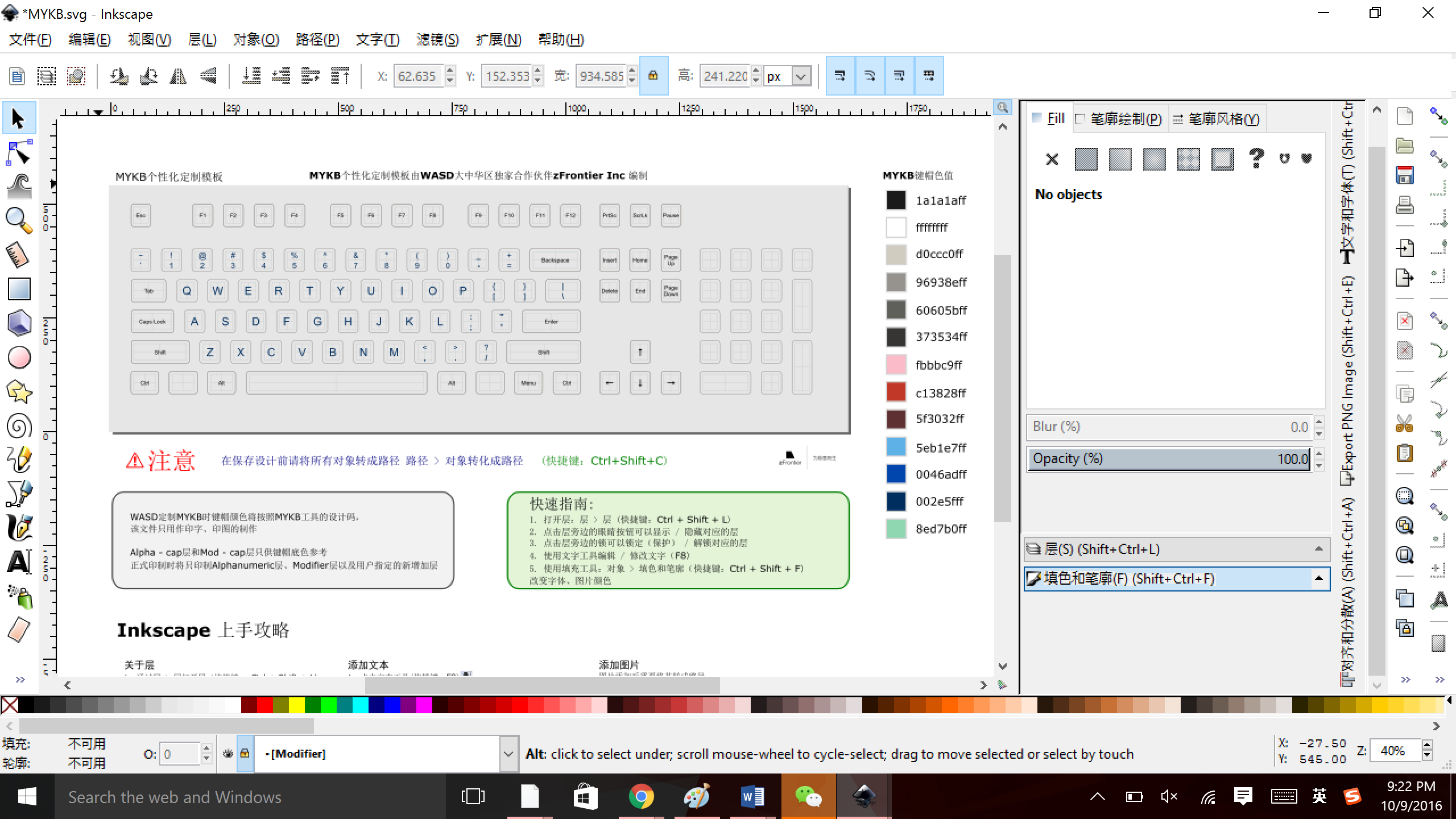Toggle current layer lock icon
The image size is (1456, 819).
(x=245, y=754)
